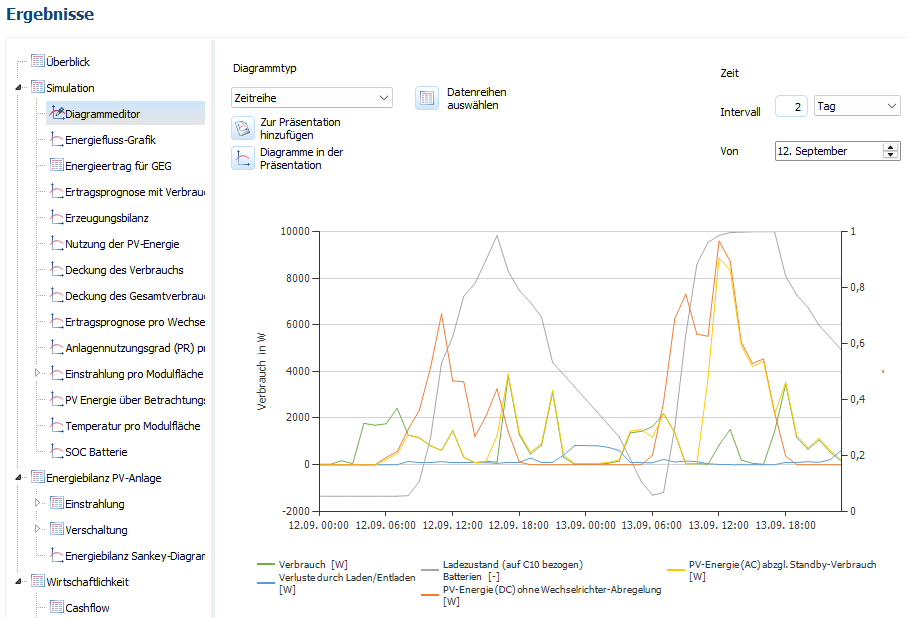Viewport: 907px width, 618px height.
Task: Expand the Einstrahlung pro Modulfläche node
Action: [x=39, y=374]
